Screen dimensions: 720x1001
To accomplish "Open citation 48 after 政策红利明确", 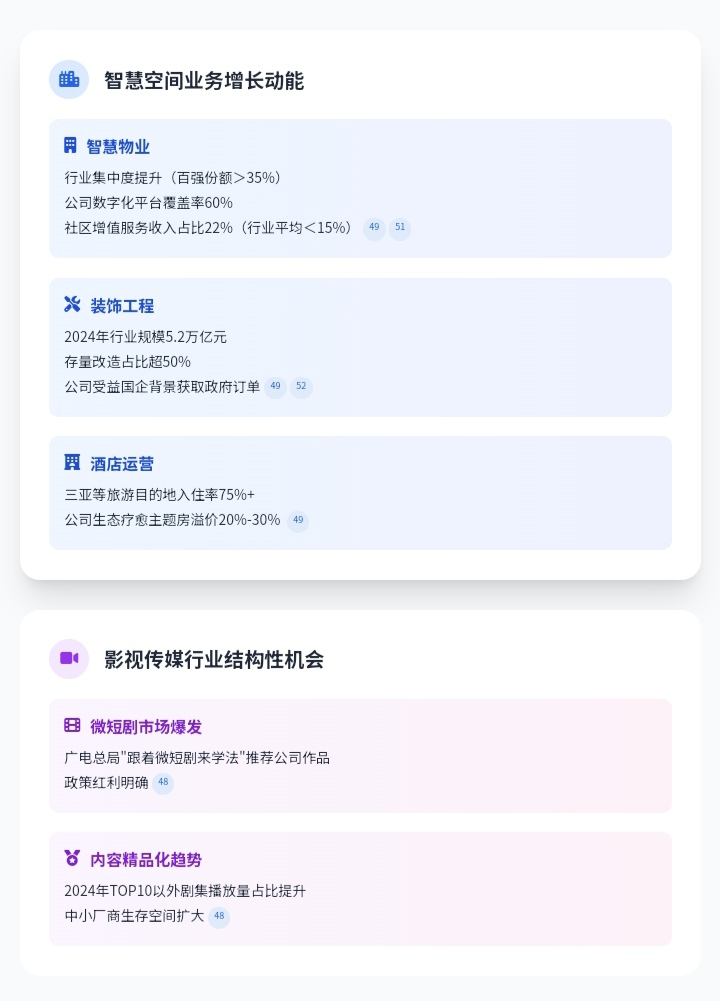I will point(163,784).
